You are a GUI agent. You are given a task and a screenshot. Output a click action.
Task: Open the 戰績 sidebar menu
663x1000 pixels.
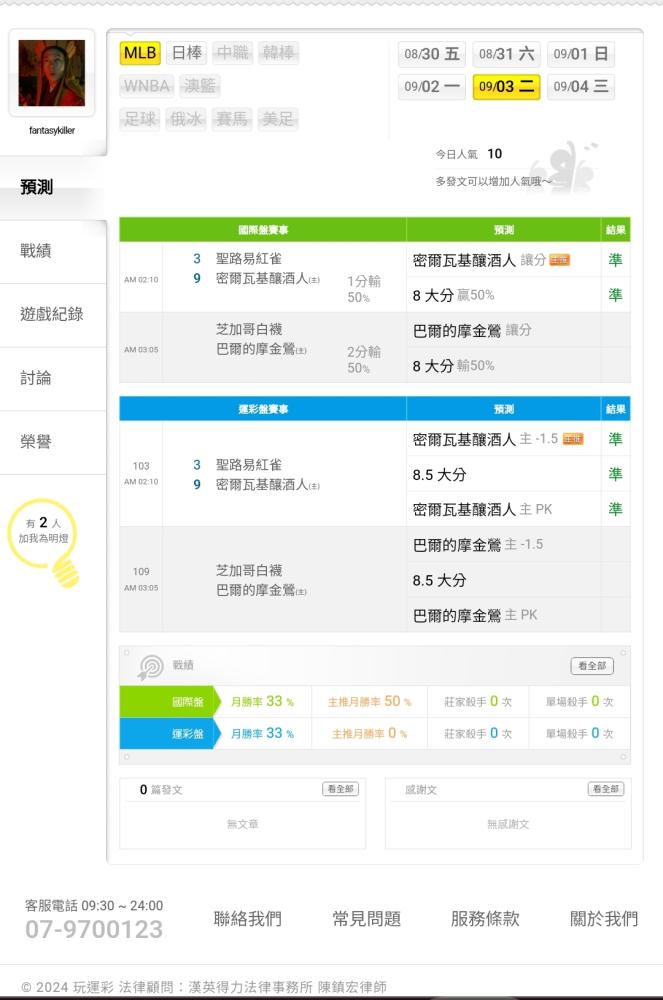37,251
